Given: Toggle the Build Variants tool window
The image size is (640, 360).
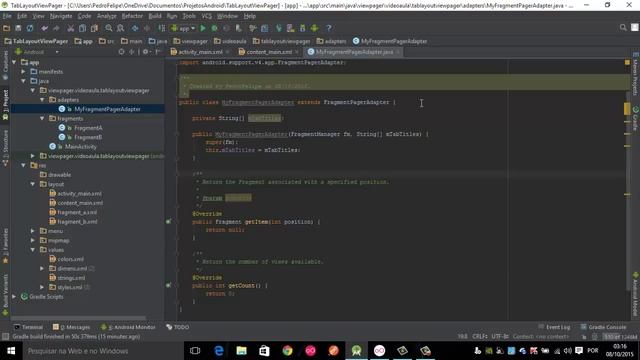Looking at the screenshot, I should pyautogui.click(x=5, y=295).
